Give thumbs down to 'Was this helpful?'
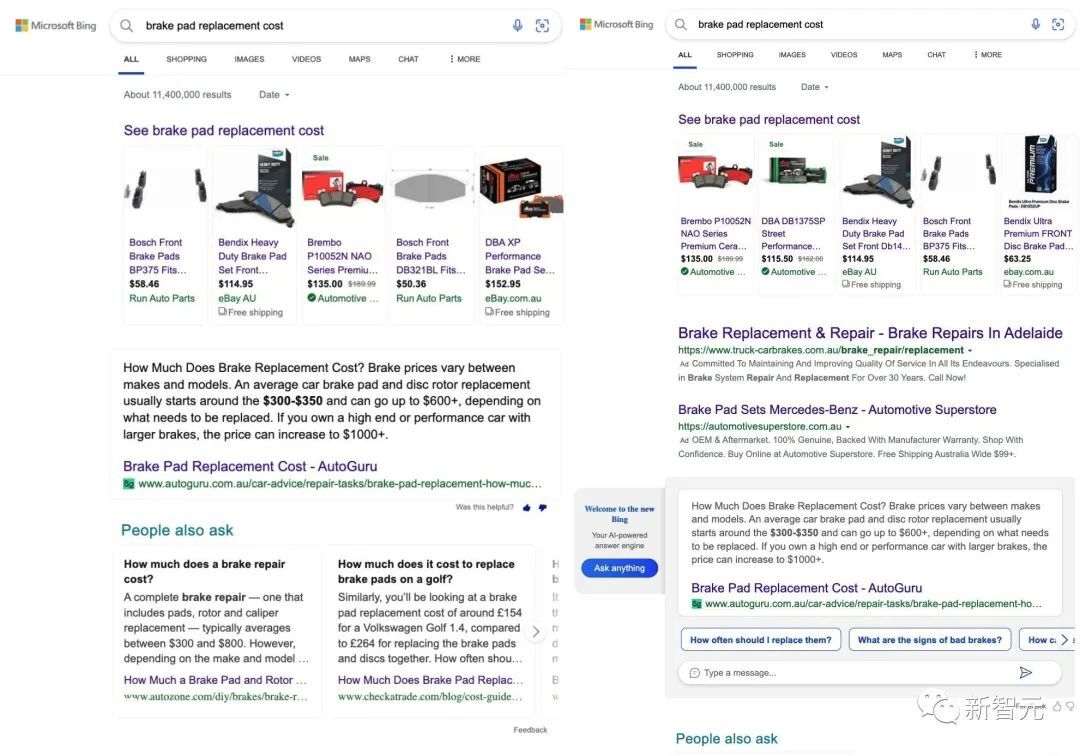 tap(543, 507)
